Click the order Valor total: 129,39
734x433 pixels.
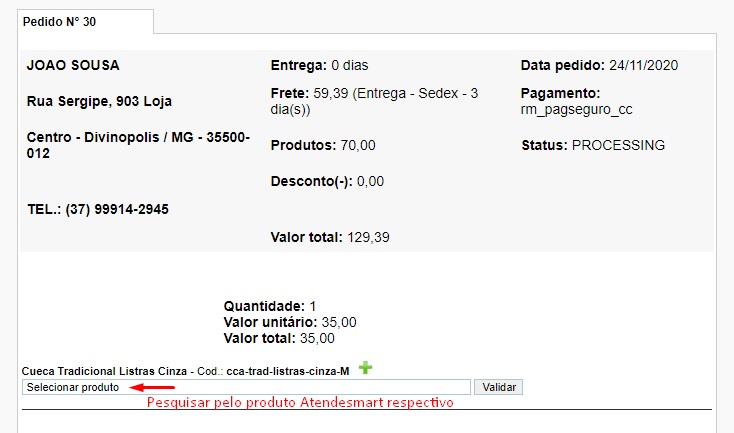coord(329,237)
